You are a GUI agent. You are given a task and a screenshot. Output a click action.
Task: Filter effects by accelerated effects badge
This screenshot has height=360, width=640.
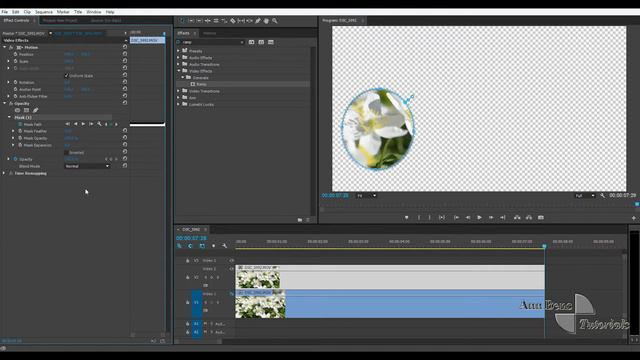(251, 42)
